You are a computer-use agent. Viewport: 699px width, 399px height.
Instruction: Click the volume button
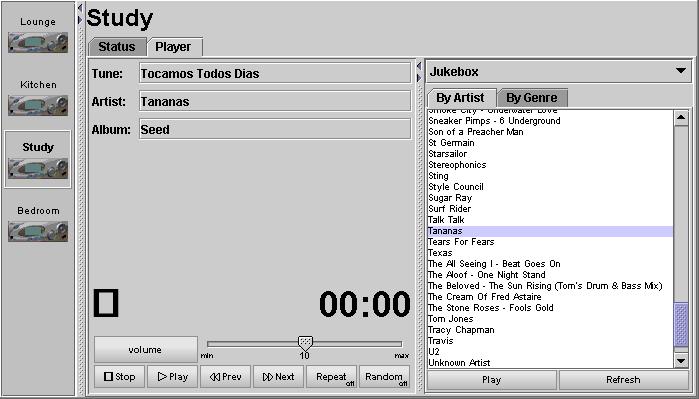point(145,350)
